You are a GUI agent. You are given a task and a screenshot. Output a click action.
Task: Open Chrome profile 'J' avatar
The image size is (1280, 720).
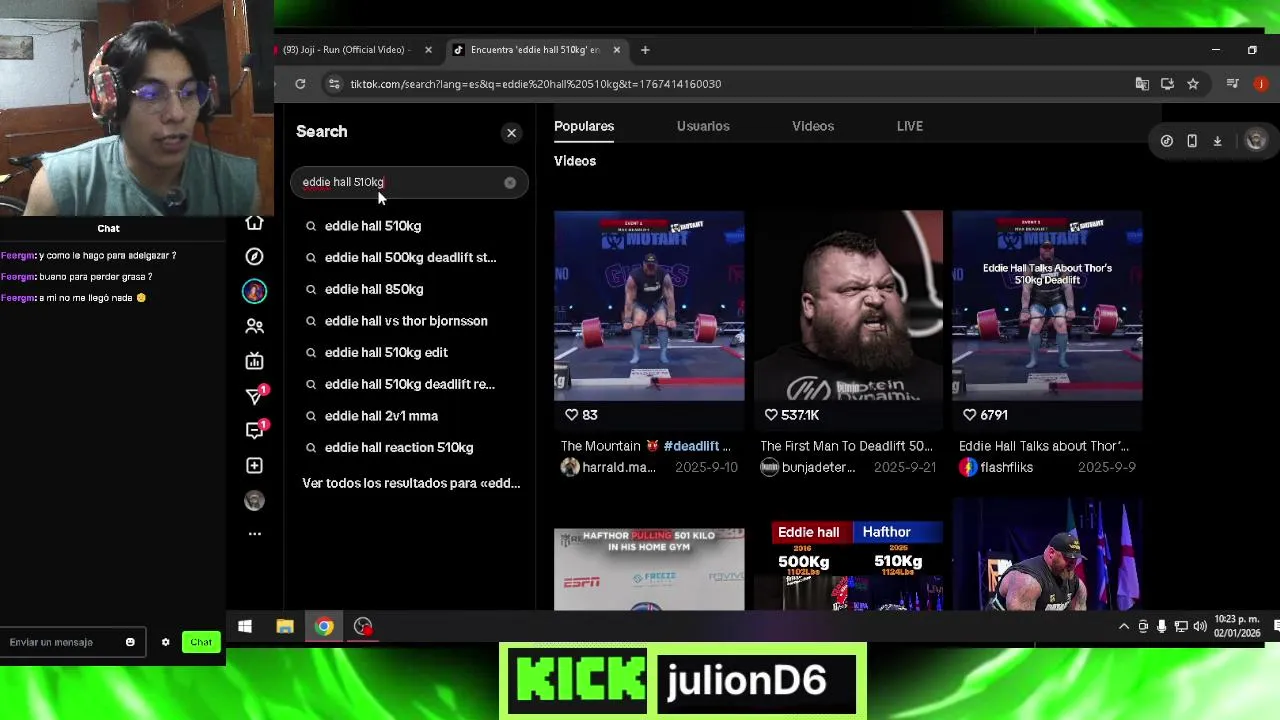tap(1261, 84)
